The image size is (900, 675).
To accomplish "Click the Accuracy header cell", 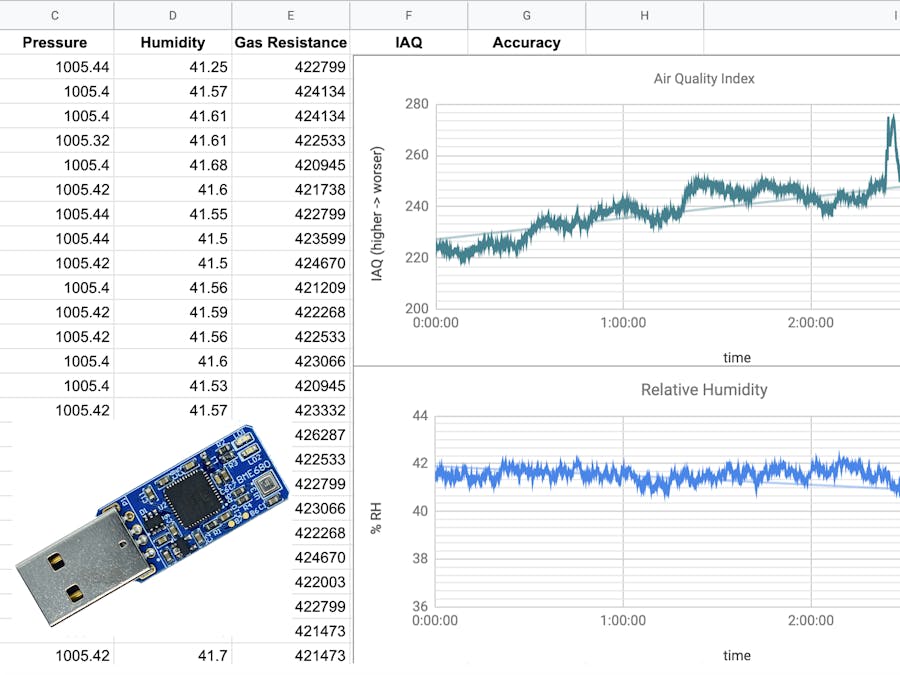I will 526,43.
